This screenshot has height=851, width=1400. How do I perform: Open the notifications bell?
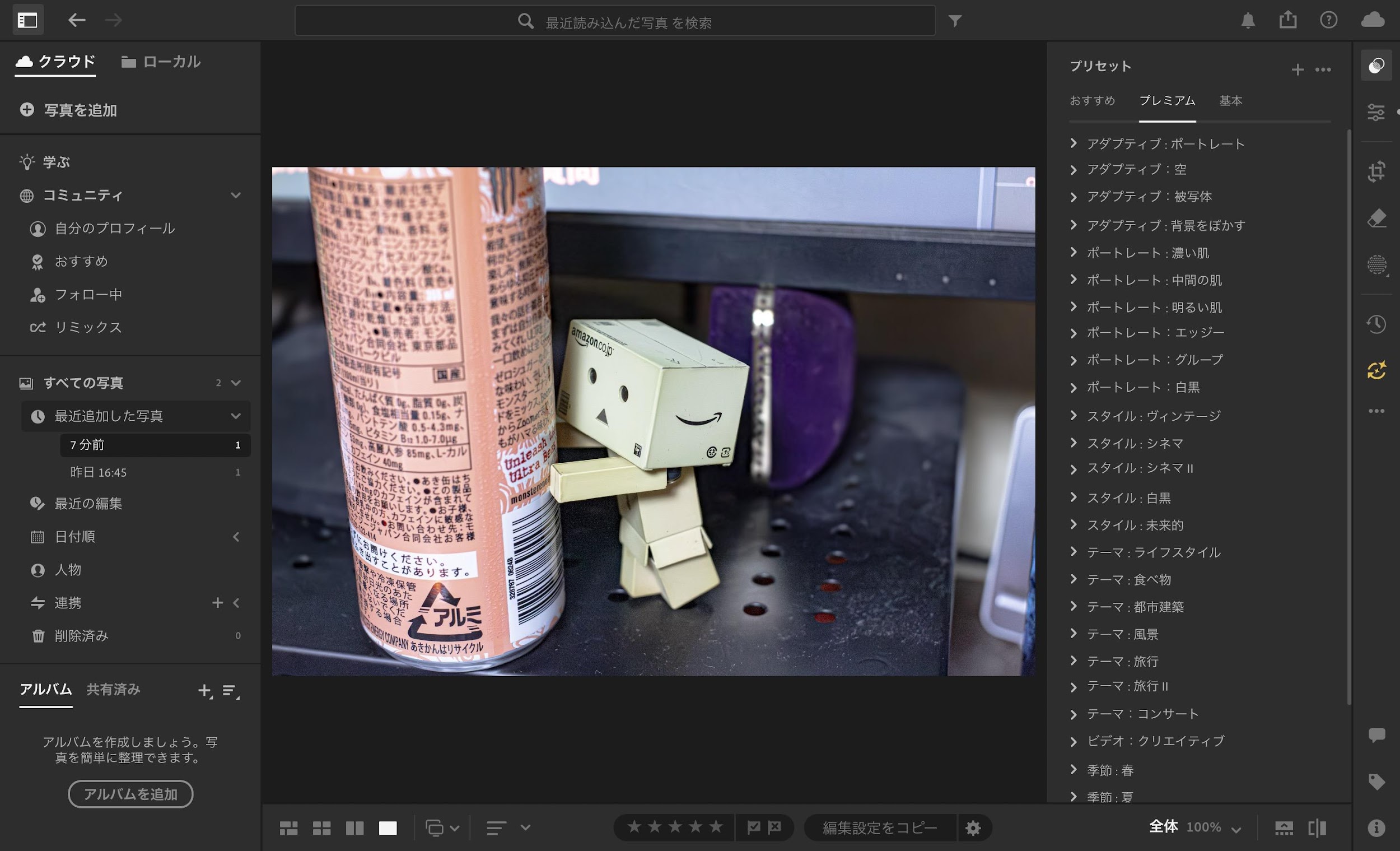pos(1248,21)
